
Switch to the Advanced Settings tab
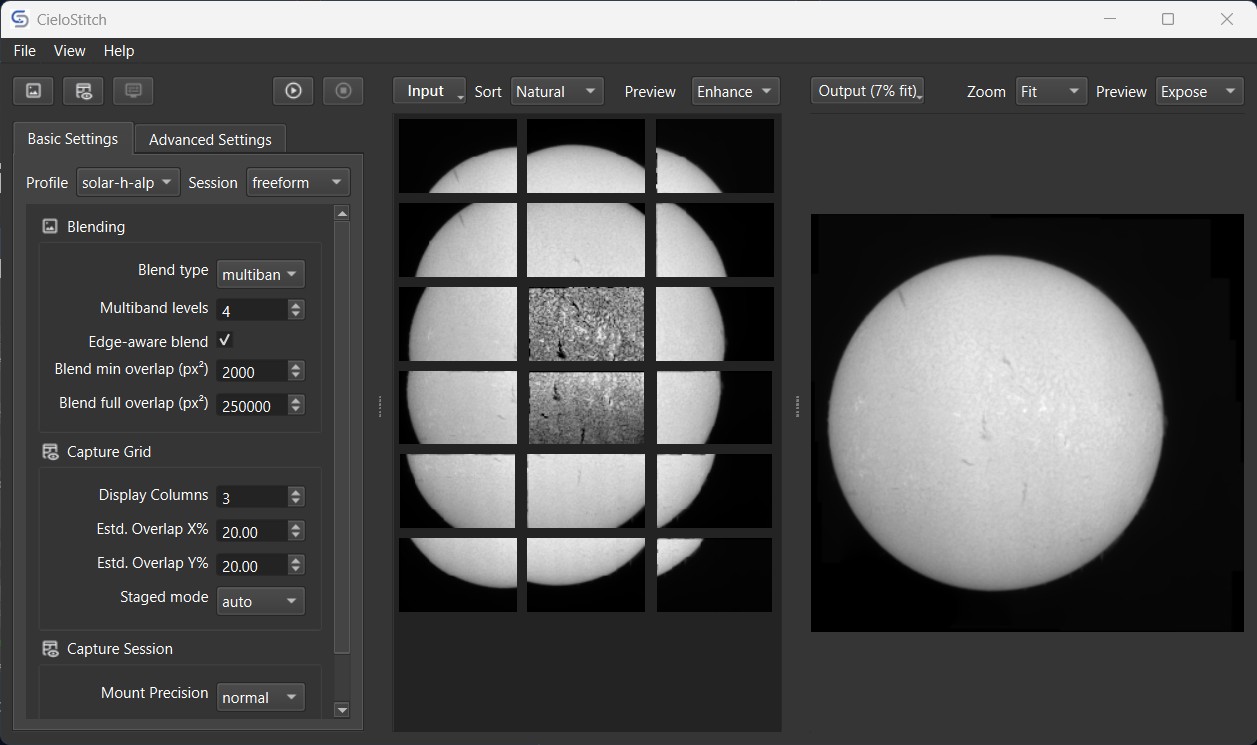coord(210,140)
